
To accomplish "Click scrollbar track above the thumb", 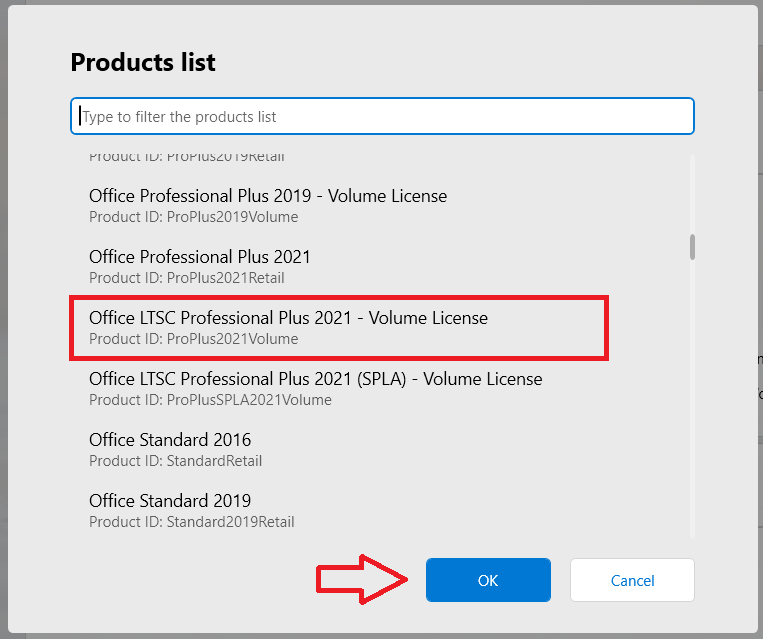I will click(x=692, y=194).
